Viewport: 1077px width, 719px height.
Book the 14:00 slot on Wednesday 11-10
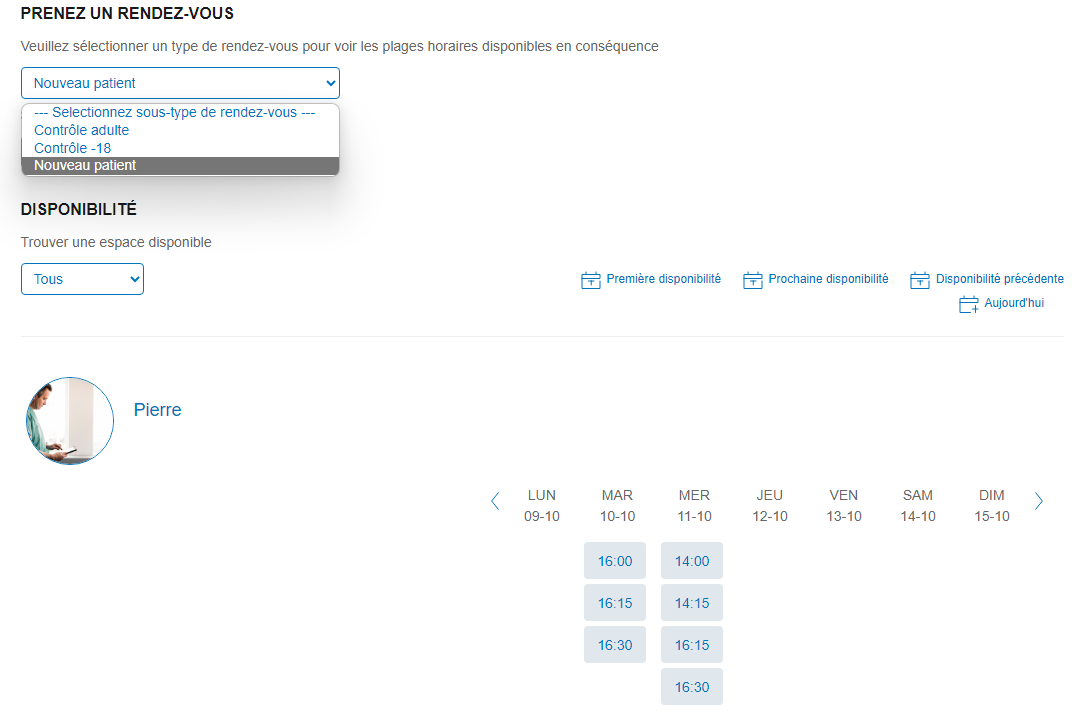[x=692, y=561]
